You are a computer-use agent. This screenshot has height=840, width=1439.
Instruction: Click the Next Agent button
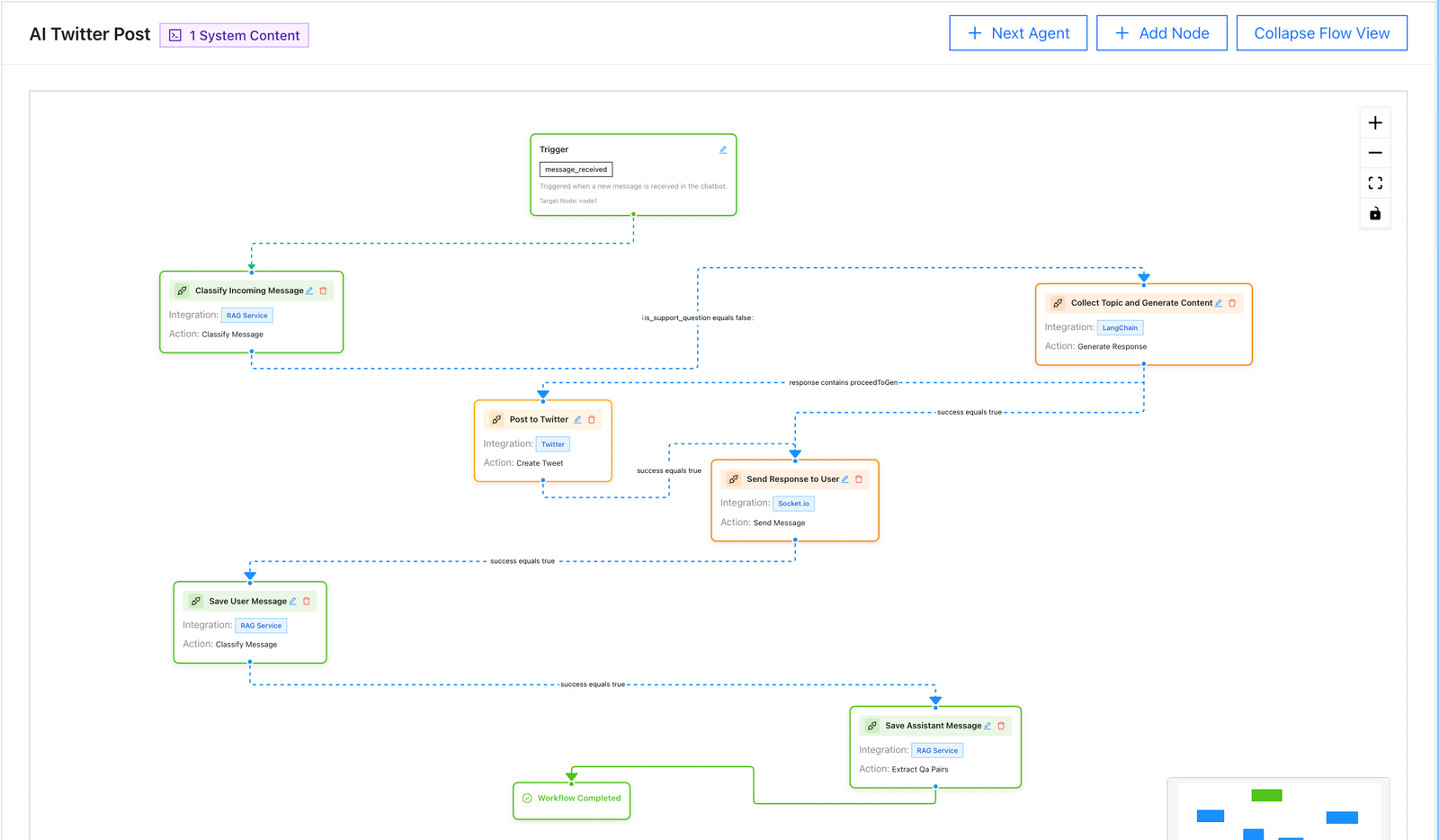[1017, 32]
